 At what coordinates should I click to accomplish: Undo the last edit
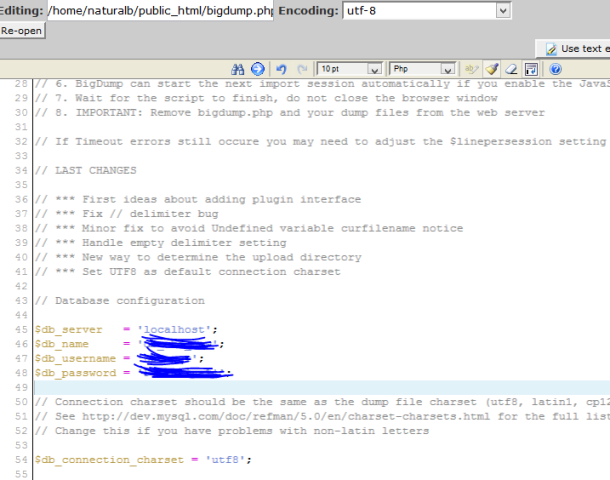281,69
